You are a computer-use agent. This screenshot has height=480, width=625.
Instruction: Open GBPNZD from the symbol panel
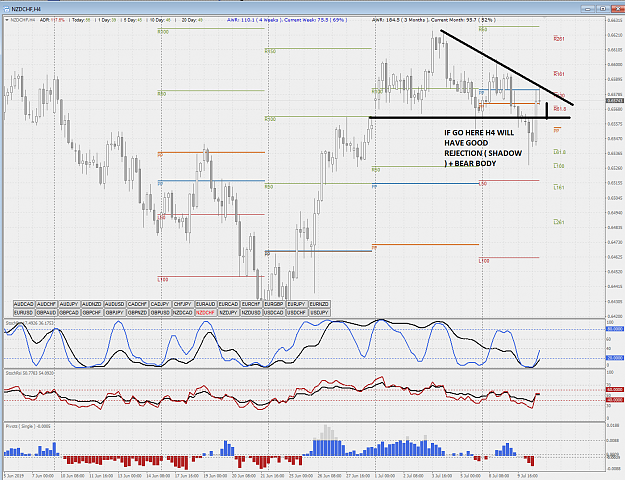point(137,313)
